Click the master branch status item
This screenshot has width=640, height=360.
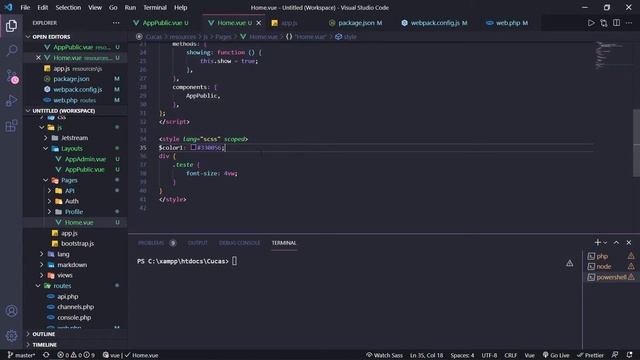pyautogui.click(x=21, y=355)
